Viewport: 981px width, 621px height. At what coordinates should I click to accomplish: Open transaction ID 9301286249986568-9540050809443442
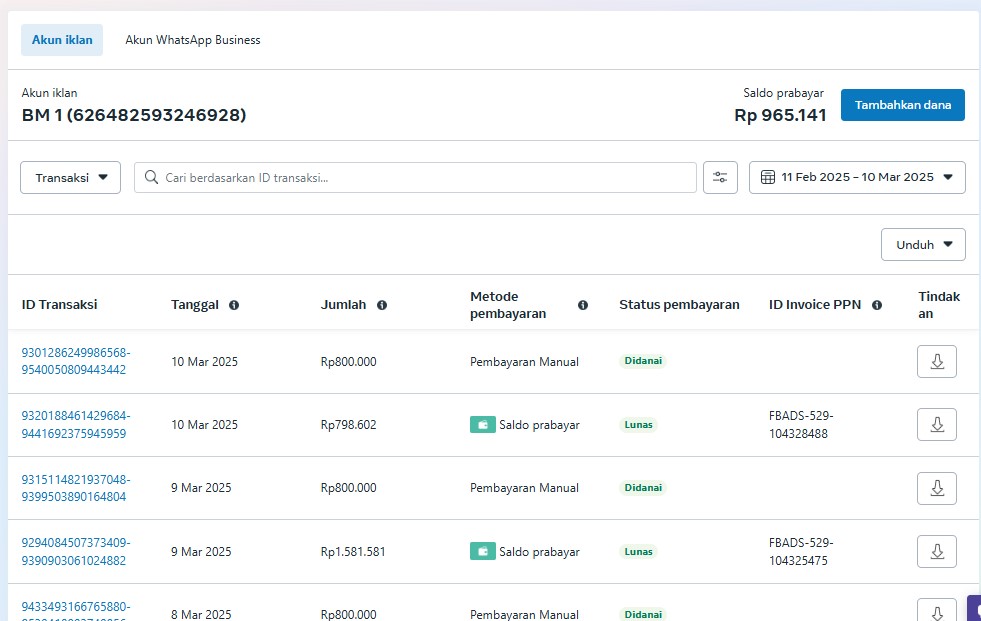pos(76,361)
